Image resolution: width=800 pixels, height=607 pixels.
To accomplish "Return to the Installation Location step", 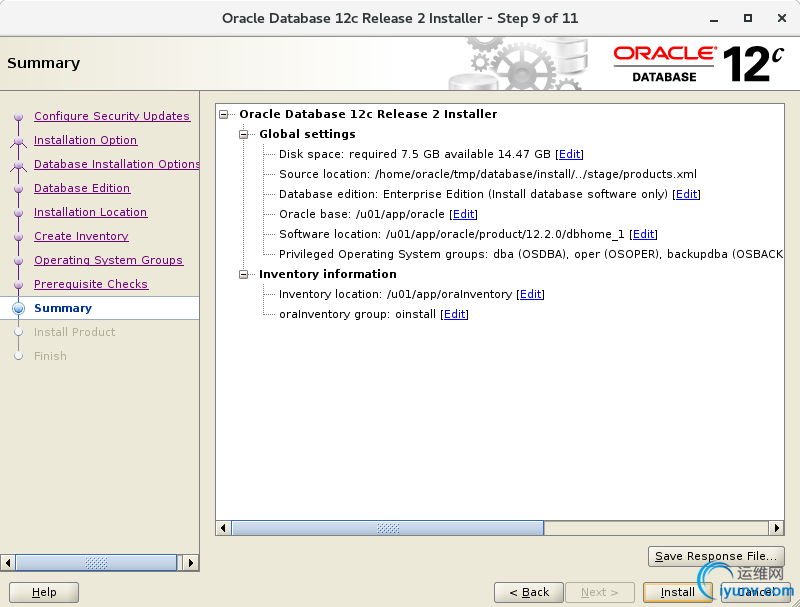I will (91, 212).
